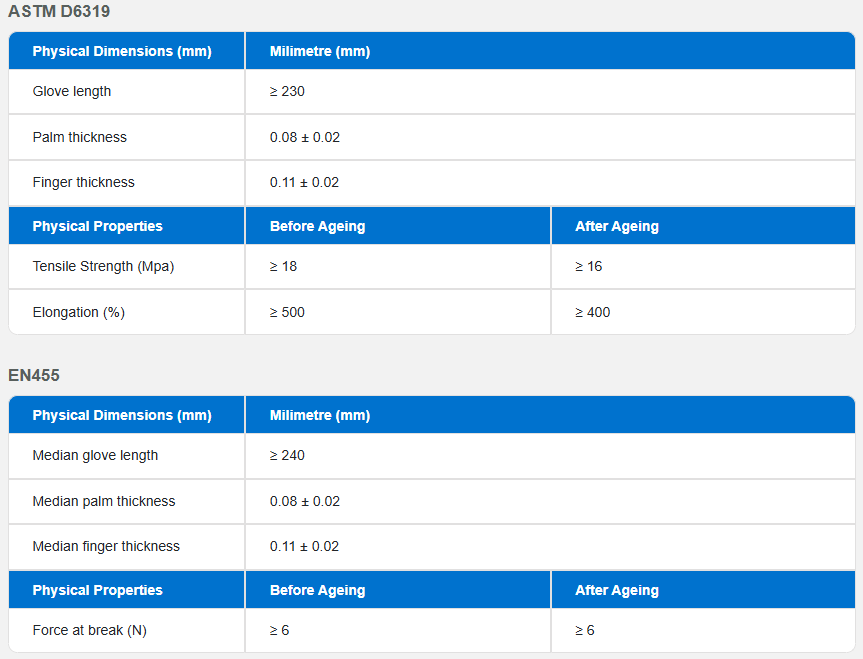The height and width of the screenshot is (659, 863).
Task: Click the '≥ 240' median length value
Action: point(287,455)
